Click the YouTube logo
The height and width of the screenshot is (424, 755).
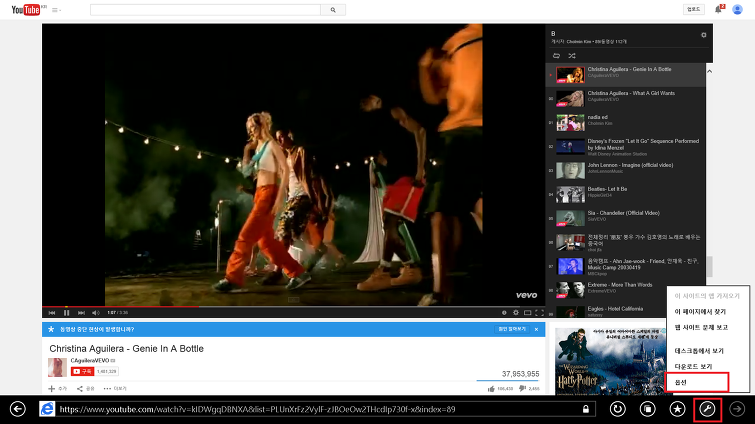pos(26,10)
